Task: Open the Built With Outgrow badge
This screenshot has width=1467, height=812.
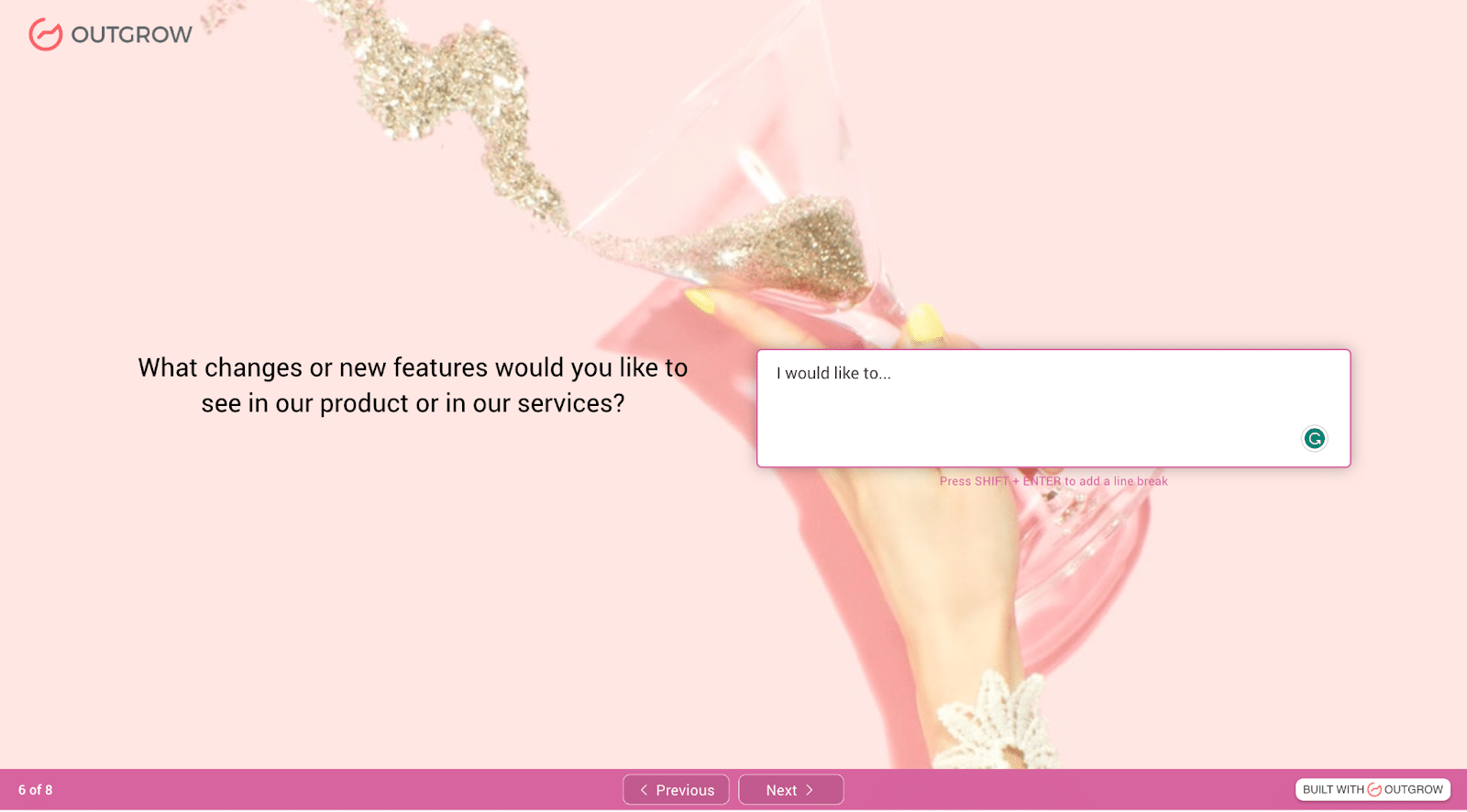Action: pos(1372,790)
